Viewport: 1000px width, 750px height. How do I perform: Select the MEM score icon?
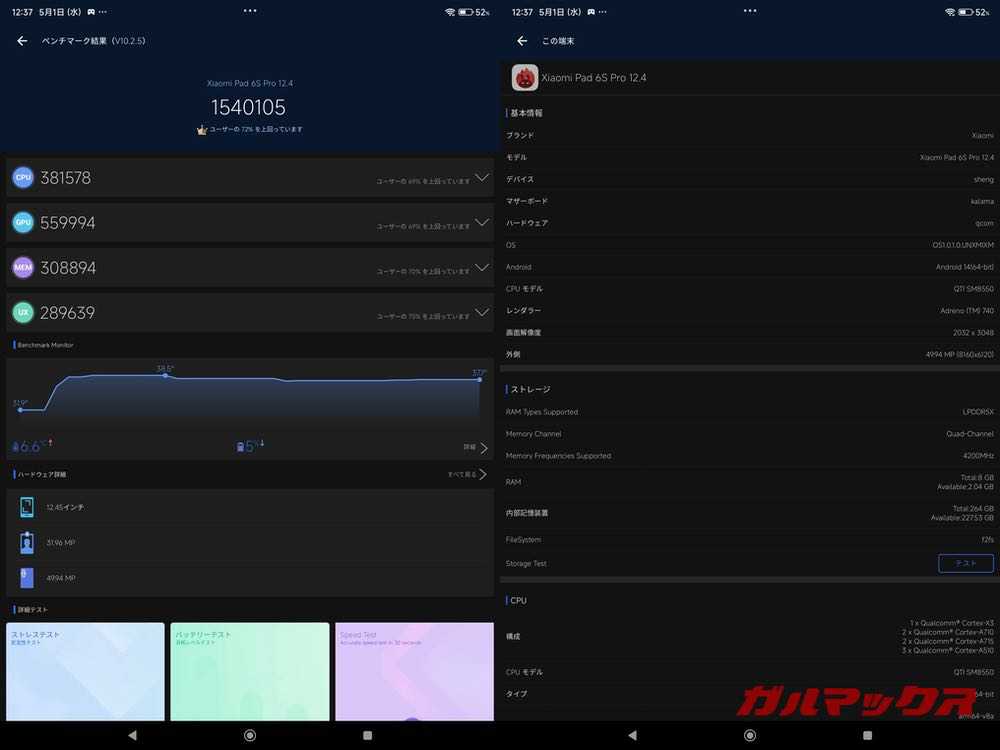22,267
